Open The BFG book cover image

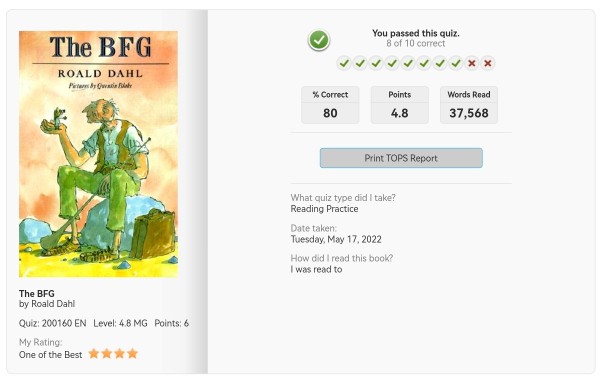tap(98, 154)
